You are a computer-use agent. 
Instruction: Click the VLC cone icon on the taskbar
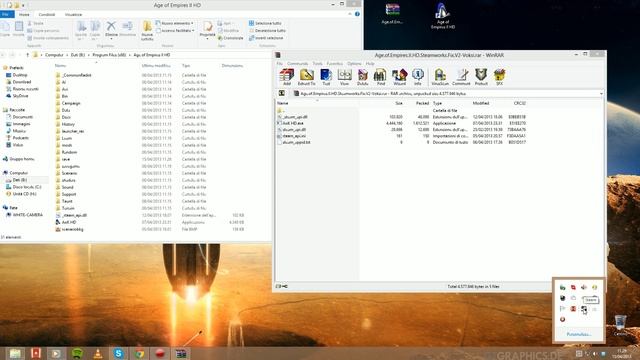tap(98, 353)
